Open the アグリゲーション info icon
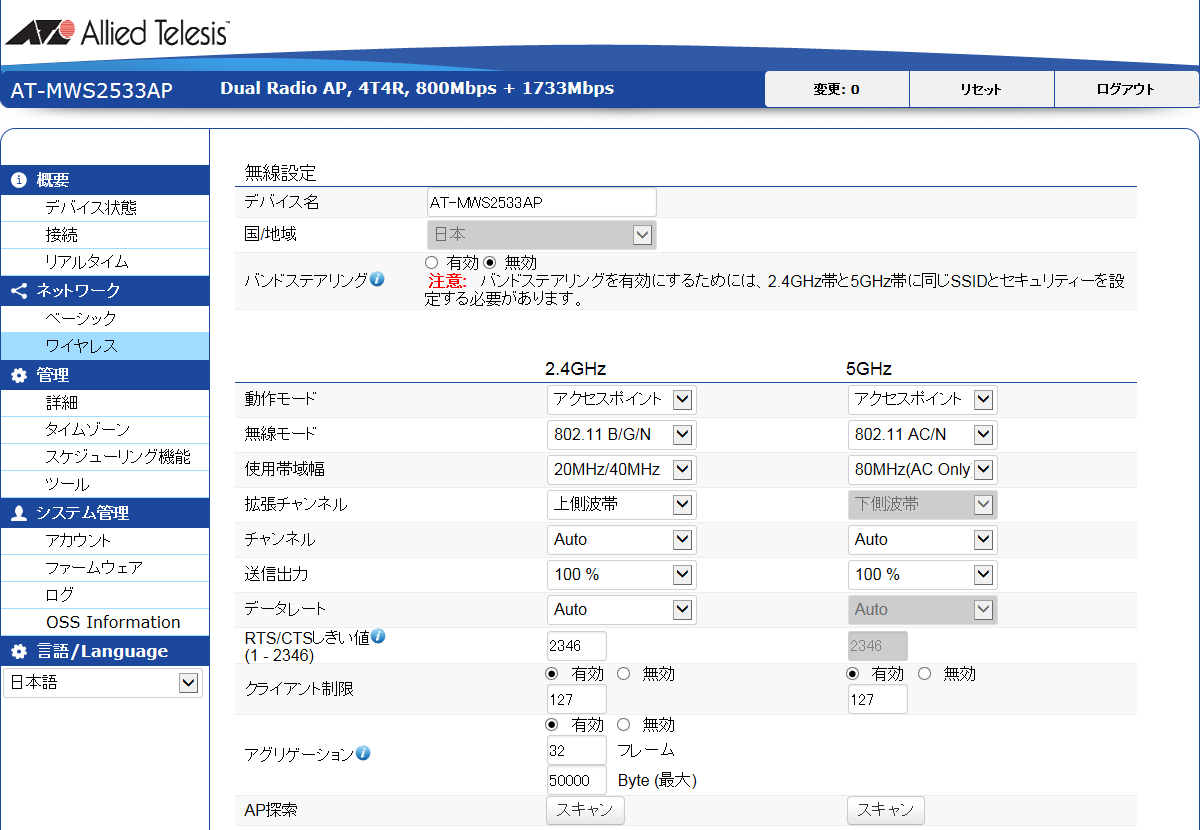This screenshot has width=1200, height=830. click(363, 753)
